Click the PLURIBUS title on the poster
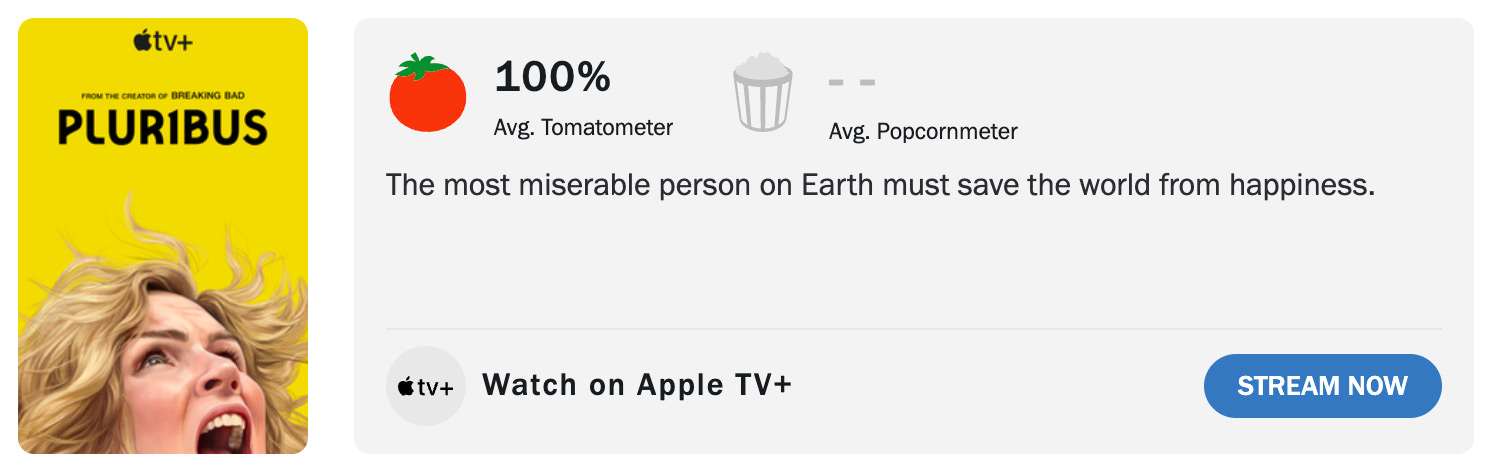The height and width of the screenshot is (470, 1490). (162, 127)
